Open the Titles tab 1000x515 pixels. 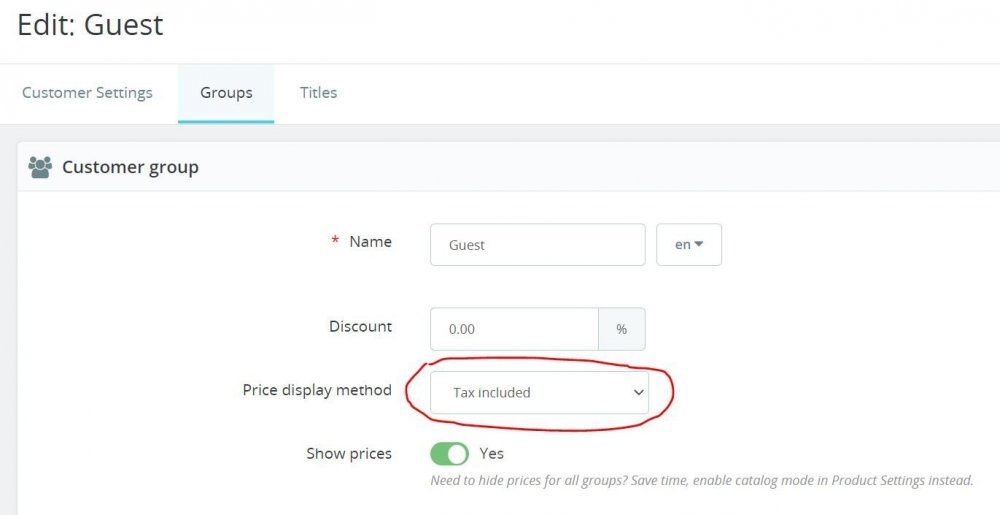pyautogui.click(x=318, y=93)
